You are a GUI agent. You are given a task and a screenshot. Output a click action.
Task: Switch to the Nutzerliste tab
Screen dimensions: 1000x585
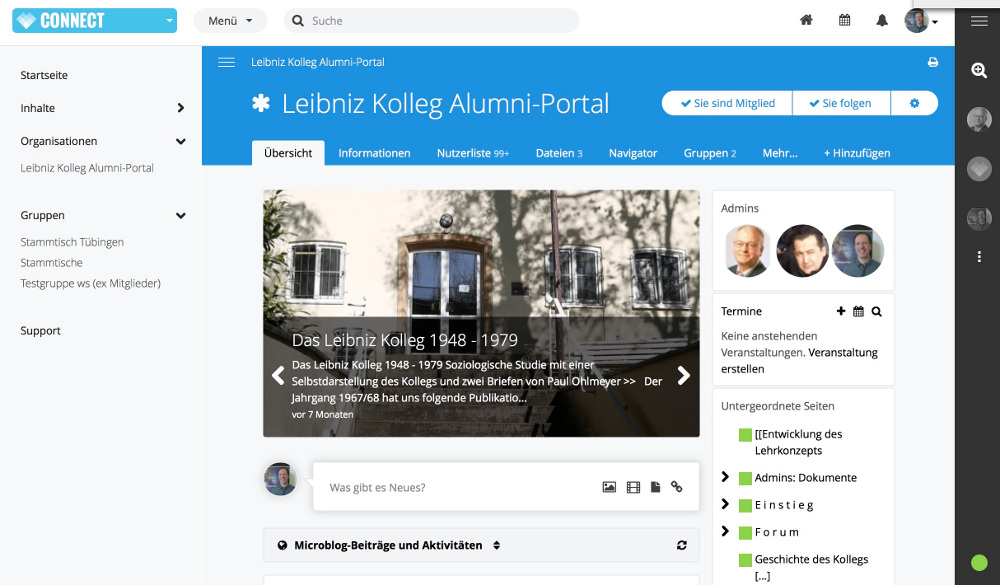click(473, 153)
